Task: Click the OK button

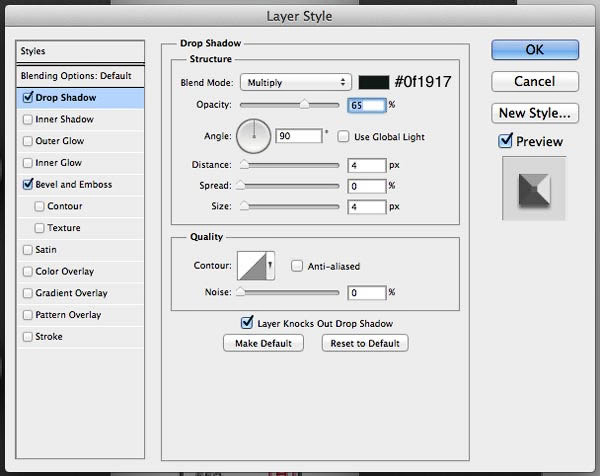Action: tap(535, 50)
